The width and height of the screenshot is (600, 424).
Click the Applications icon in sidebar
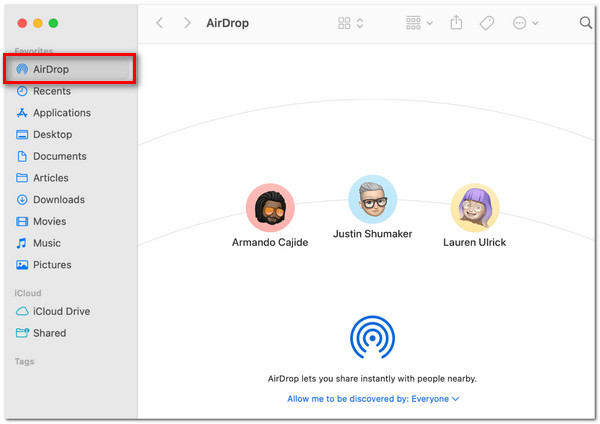click(x=22, y=113)
